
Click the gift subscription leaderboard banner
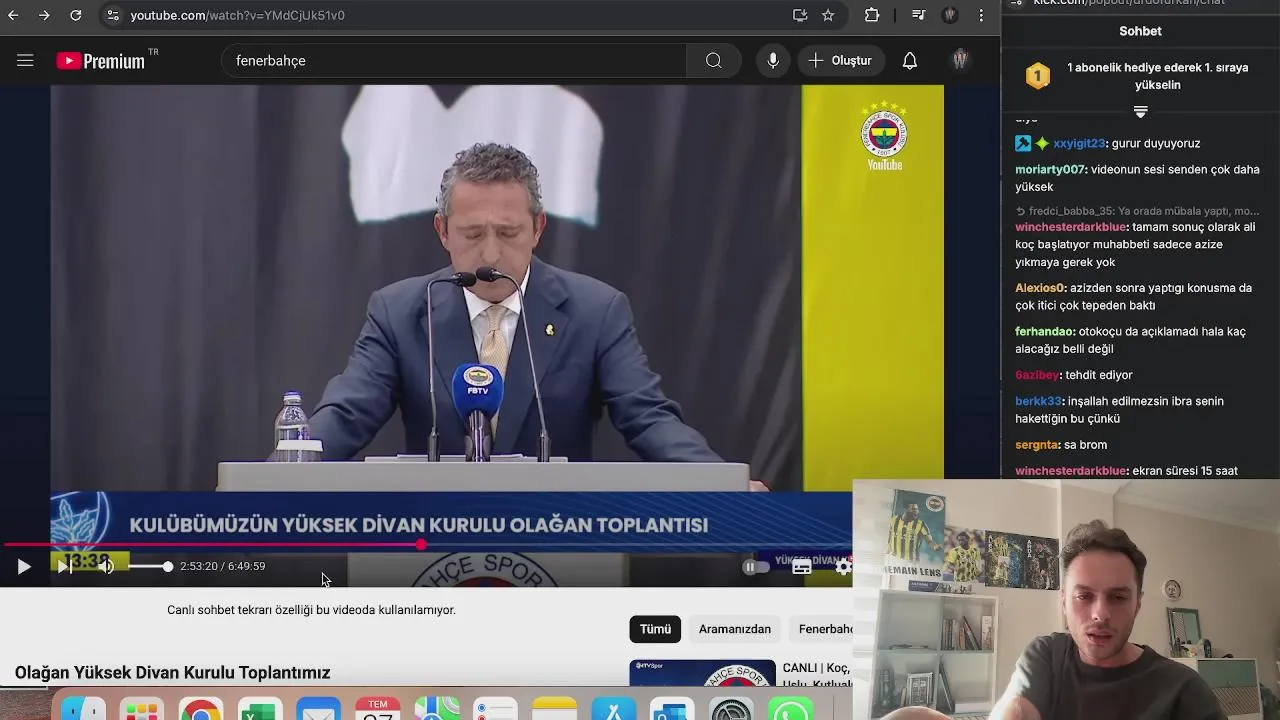pyautogui.click(x=1140, y=76)
